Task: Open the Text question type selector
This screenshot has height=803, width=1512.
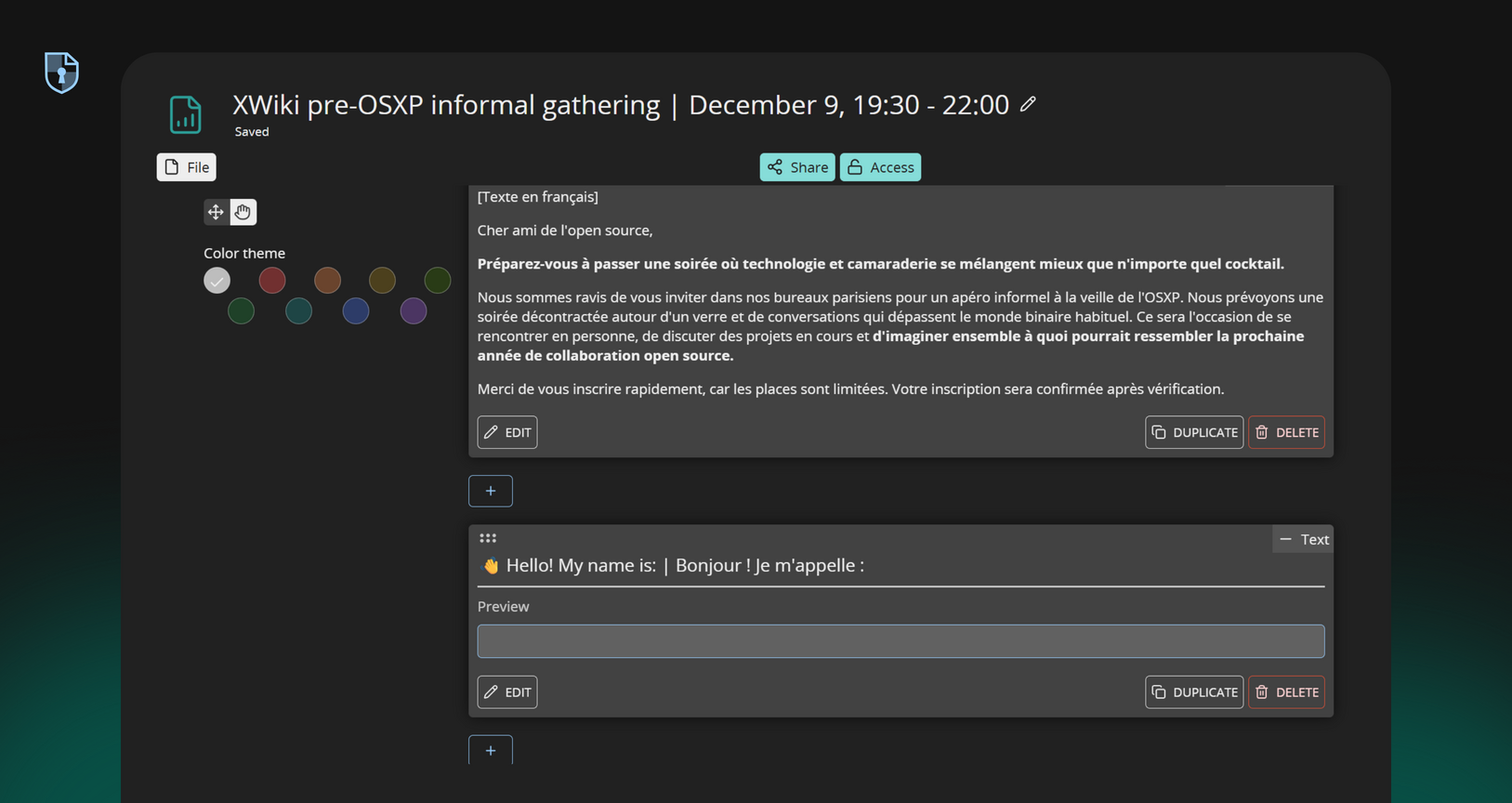Action: pos(1303,539)
